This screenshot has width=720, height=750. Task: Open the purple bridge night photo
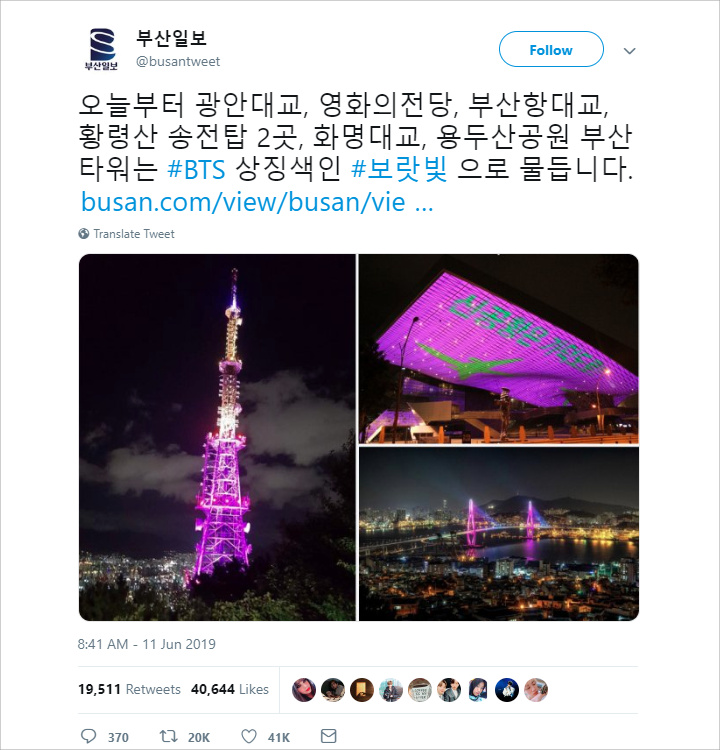pos(498,534)
